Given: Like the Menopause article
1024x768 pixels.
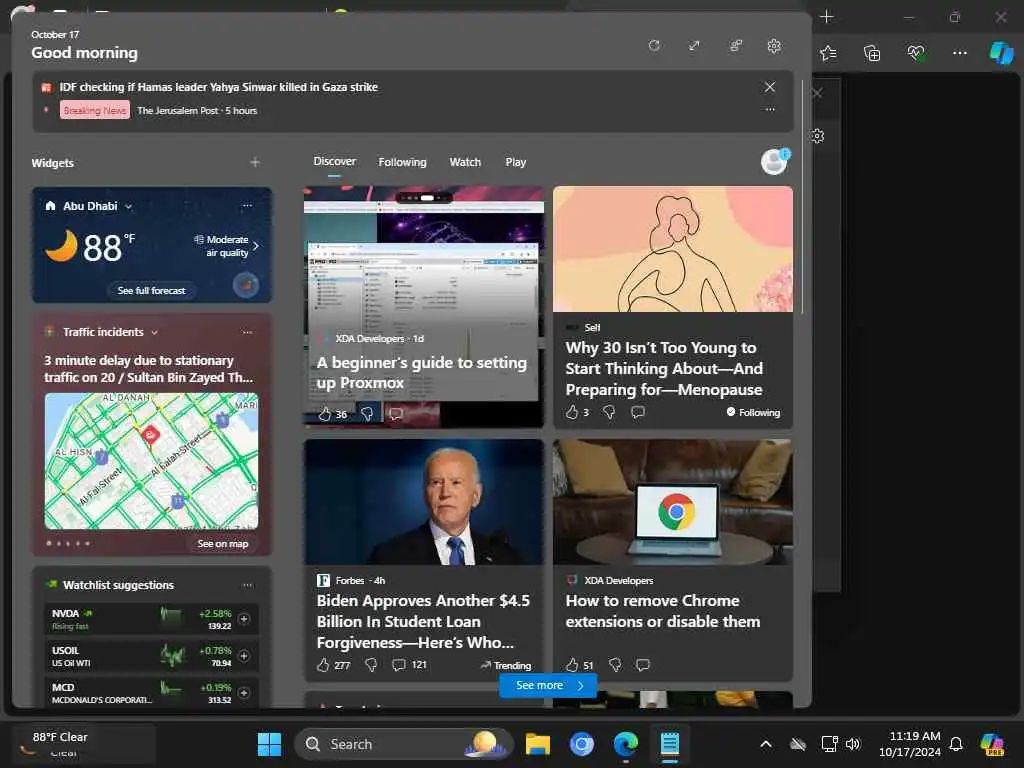Looking at the screenshot, I should coord(571,412).
